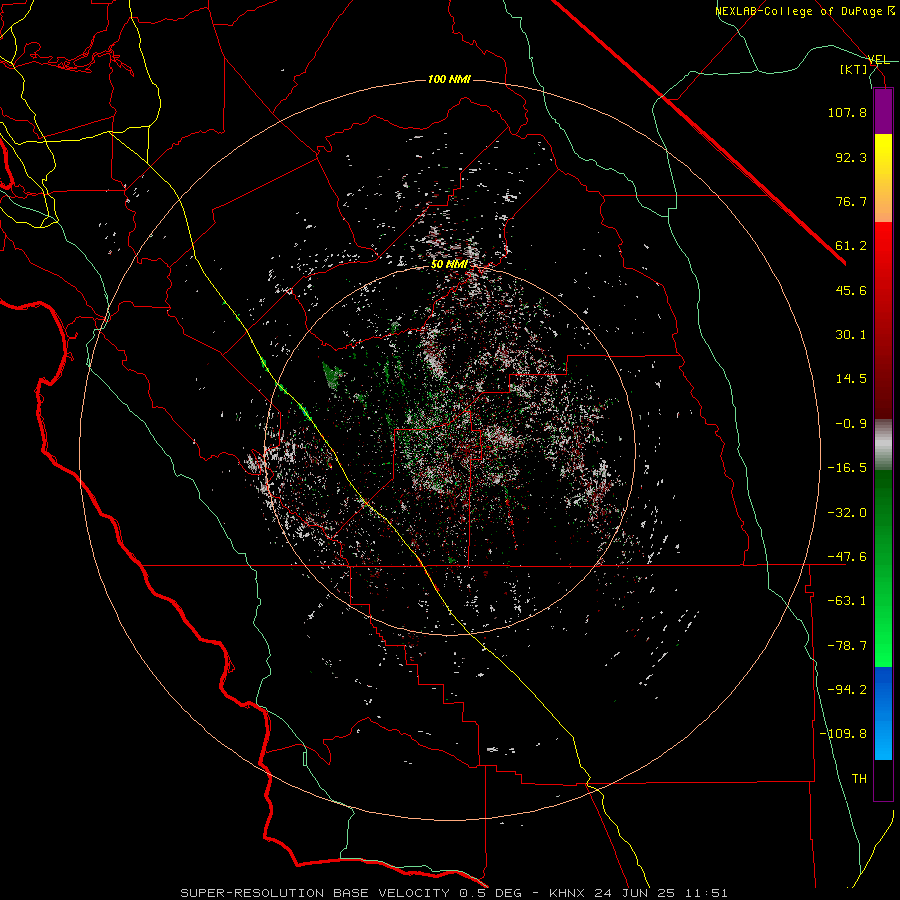The width and height of the screenshot is (900, 900).
Task: Click the [KT] units label
Action: [x=854, y=69]
